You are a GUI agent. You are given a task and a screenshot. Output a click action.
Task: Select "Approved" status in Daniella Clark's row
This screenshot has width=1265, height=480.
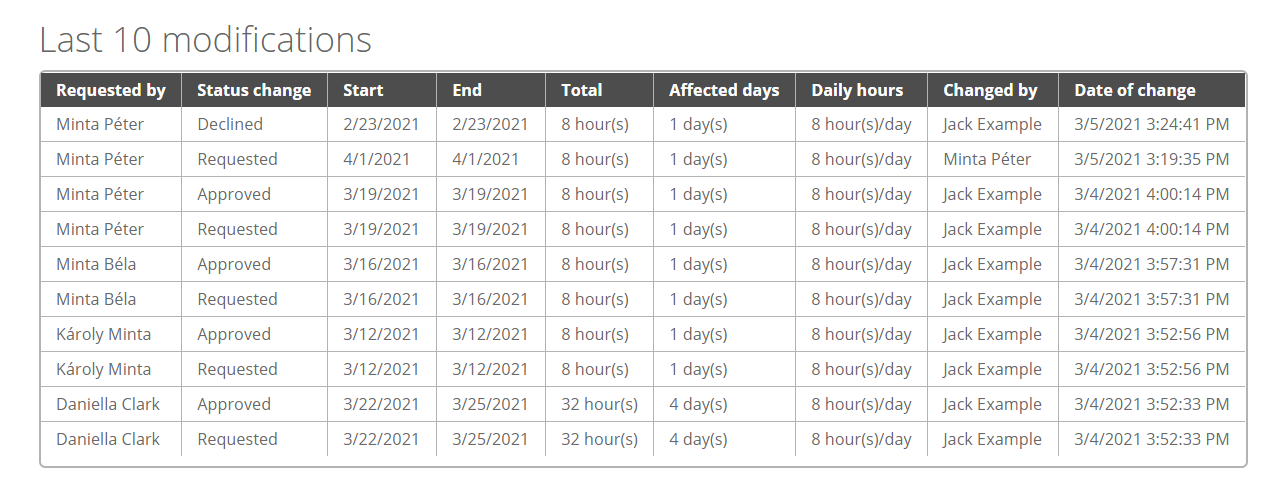(x=234, y=404)
